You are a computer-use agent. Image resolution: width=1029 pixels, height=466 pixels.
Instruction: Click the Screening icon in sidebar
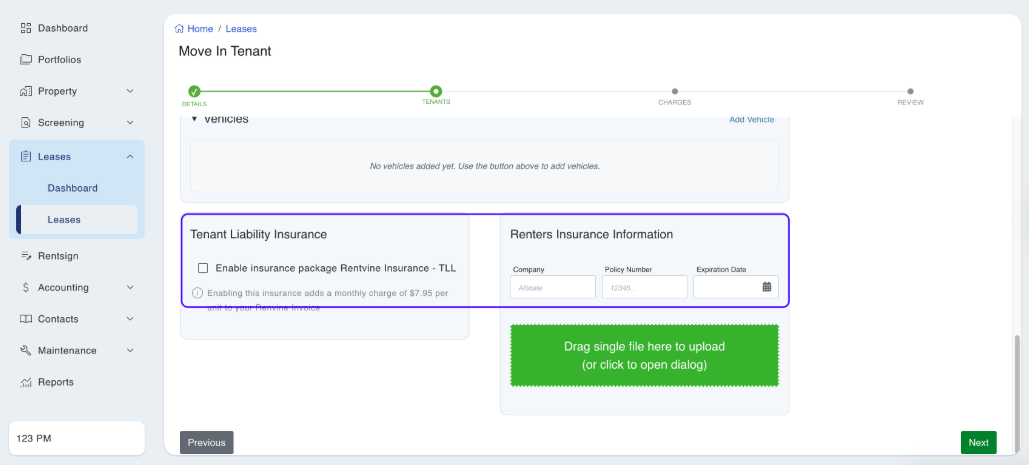[x=27, y=123]
